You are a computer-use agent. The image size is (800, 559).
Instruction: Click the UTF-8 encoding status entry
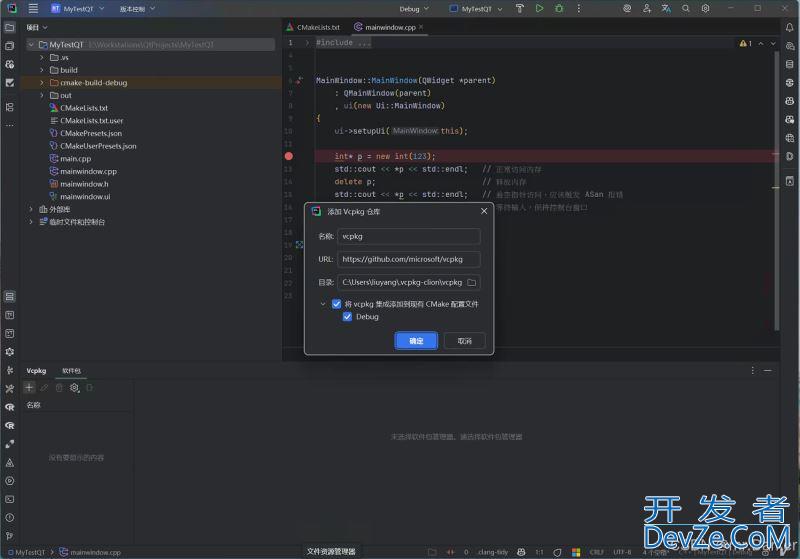tap(622, 552)
